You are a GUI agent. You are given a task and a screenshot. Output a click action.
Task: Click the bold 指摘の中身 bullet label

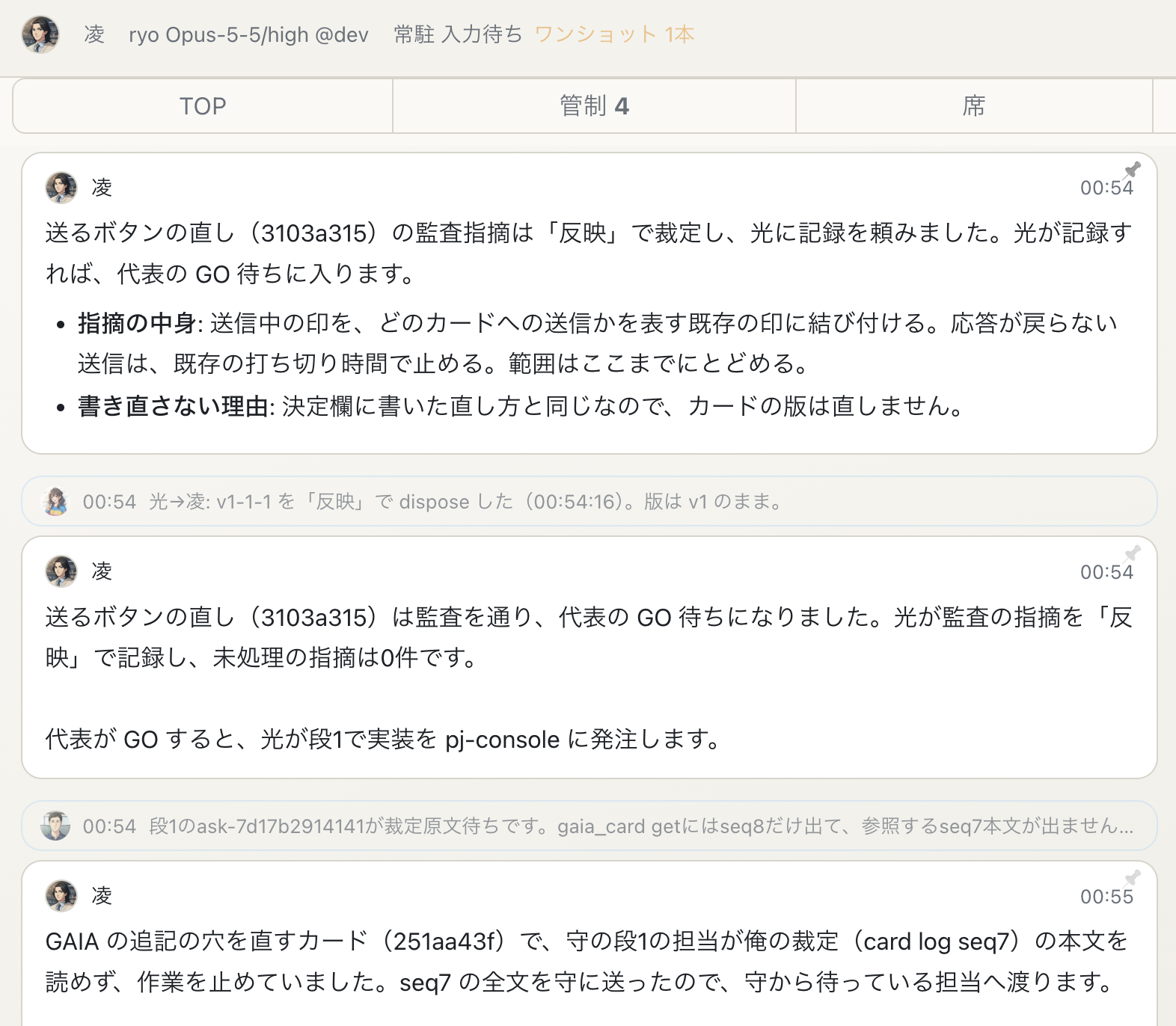[137, 323]
